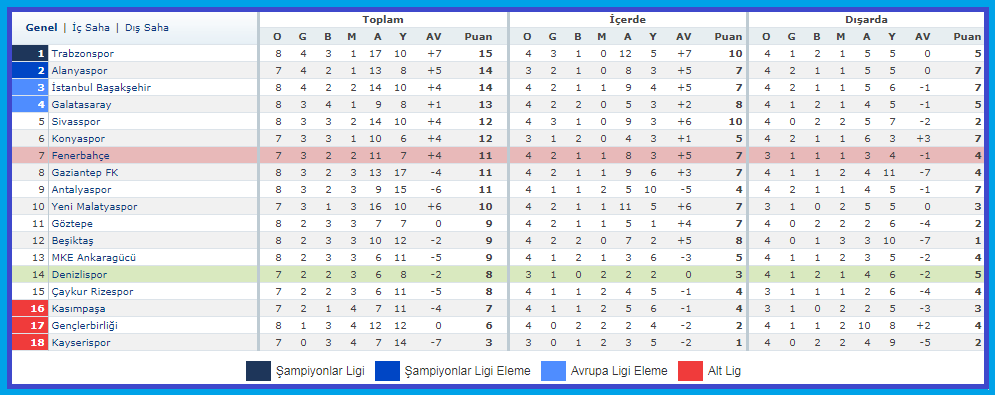Click the blue Şampiyonlar Ligi Eleme swatch
The height and width of the screenshot is (395, 995).
pyautogui.click(x=387, y=371)
